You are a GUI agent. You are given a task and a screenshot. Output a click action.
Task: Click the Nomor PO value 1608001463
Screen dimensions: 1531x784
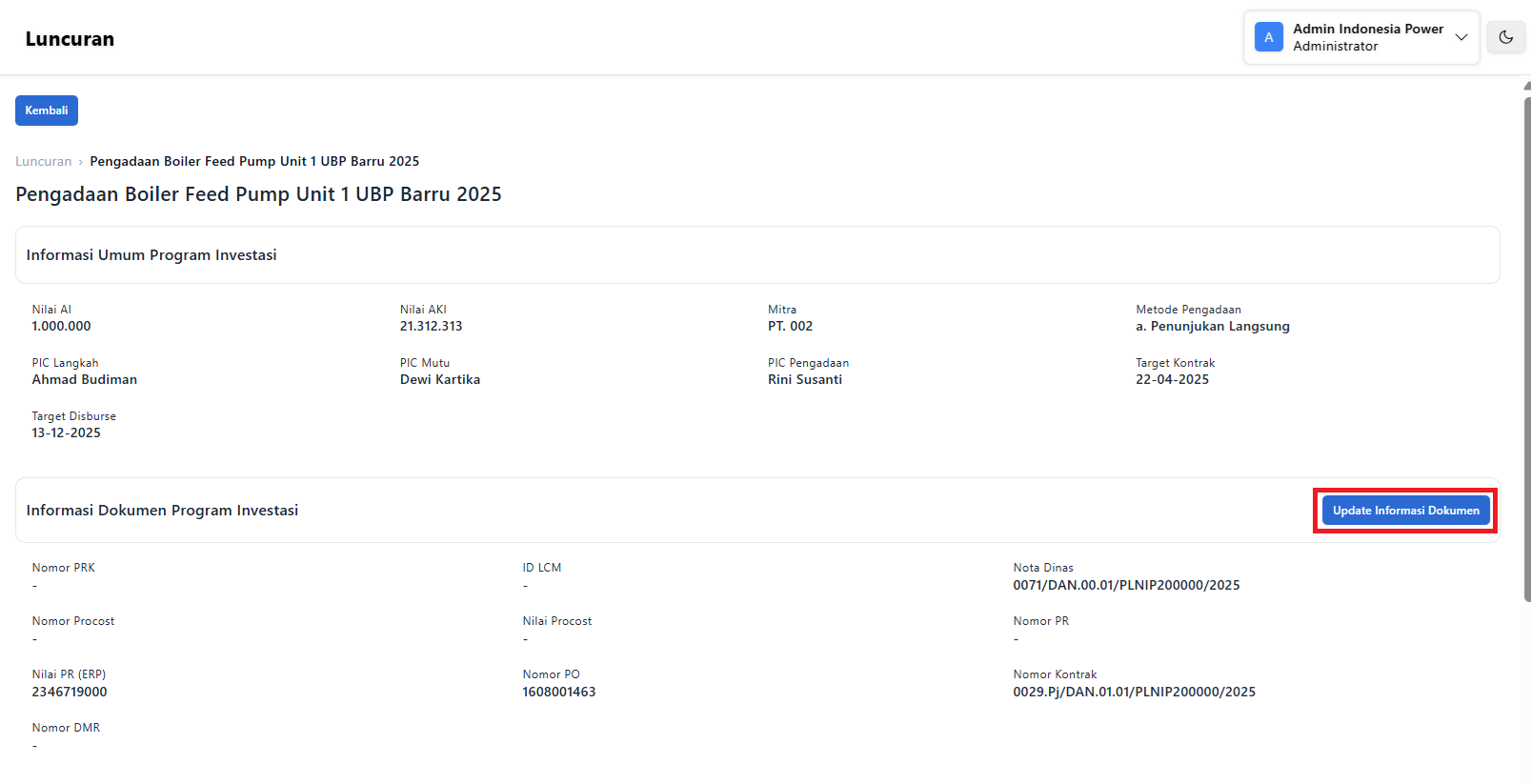(559, 692)
